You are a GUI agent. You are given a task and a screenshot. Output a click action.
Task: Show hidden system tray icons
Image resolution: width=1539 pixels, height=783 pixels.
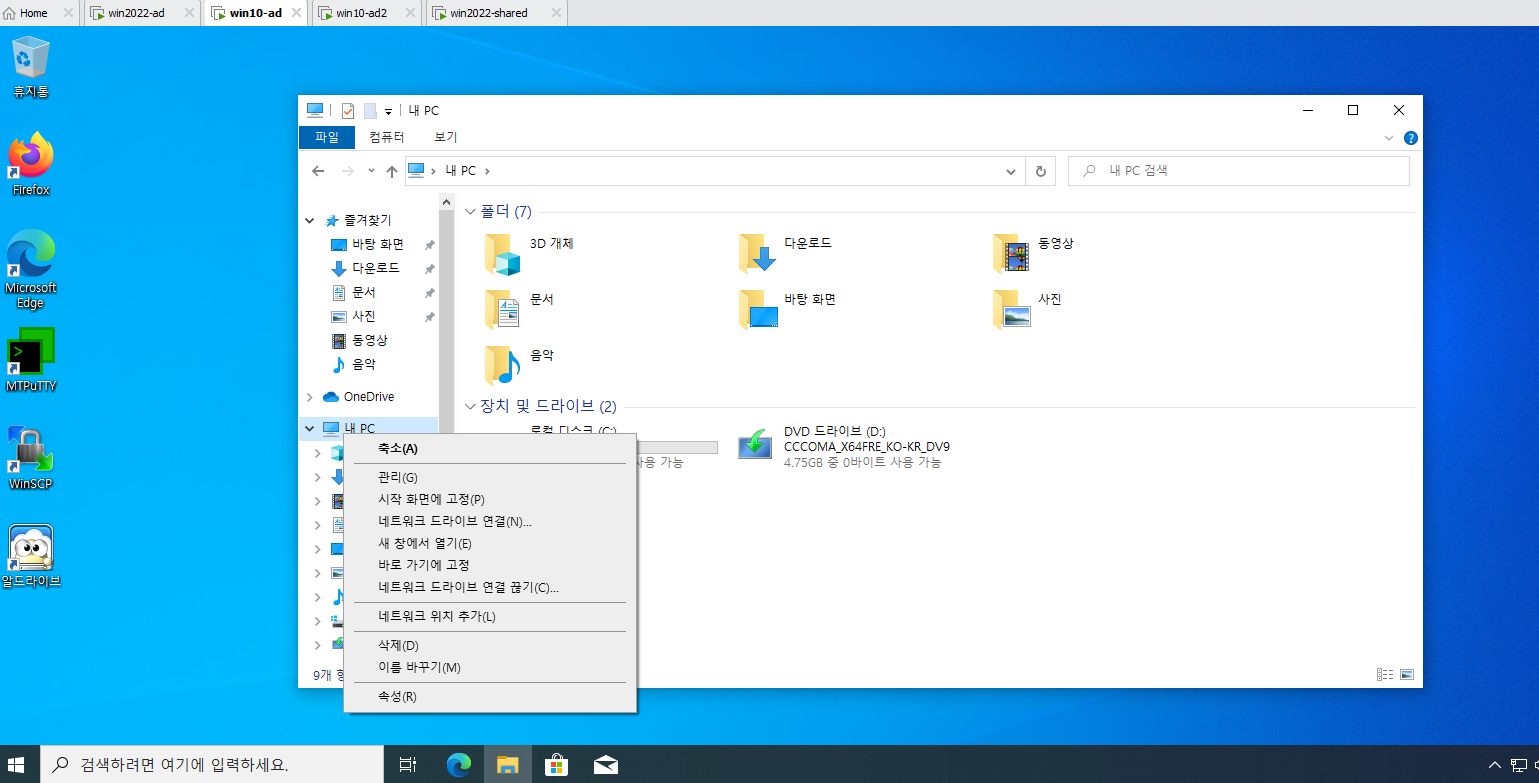1494,765
